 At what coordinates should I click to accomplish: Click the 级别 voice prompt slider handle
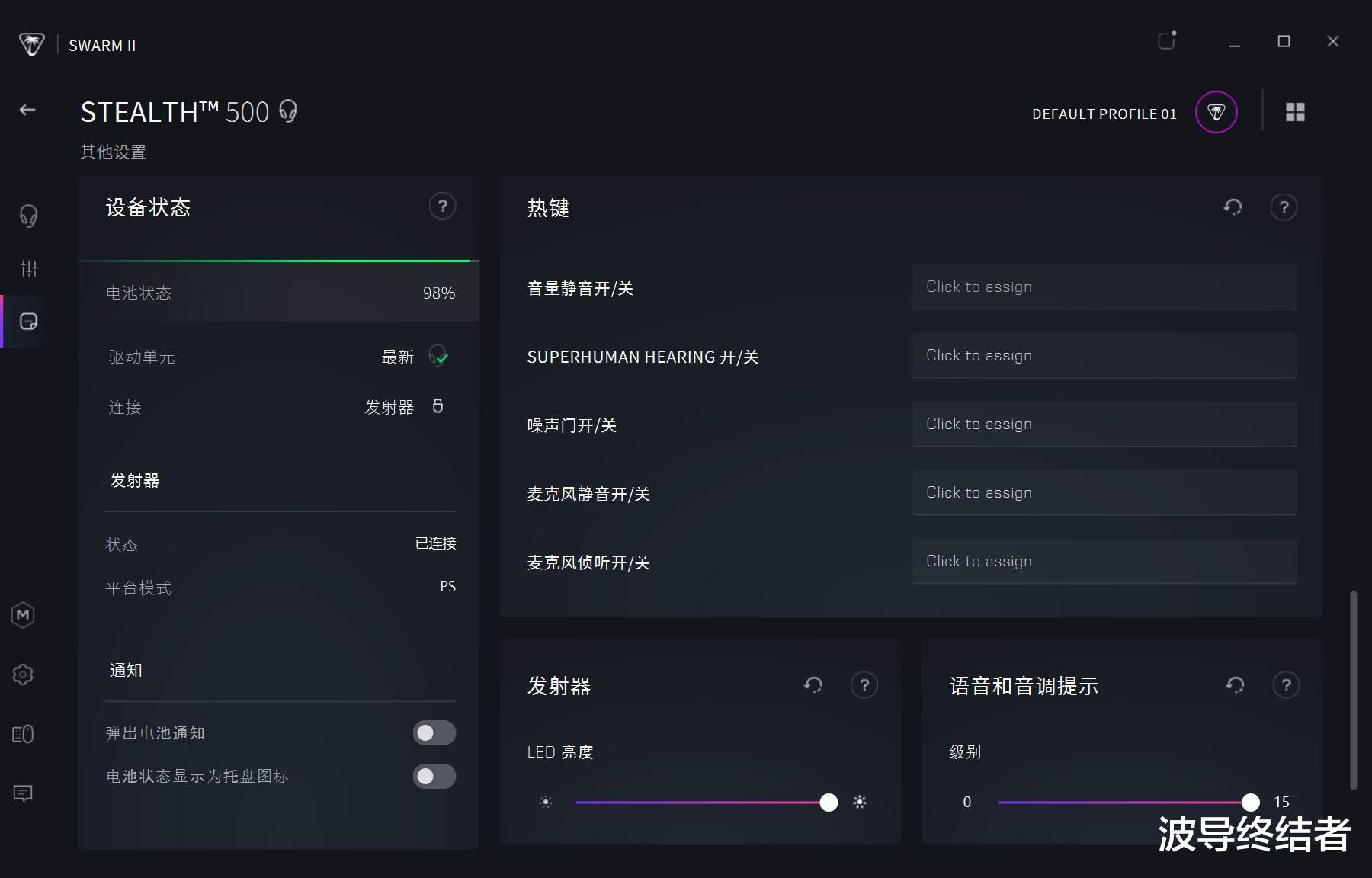[x=1250, y=803]
